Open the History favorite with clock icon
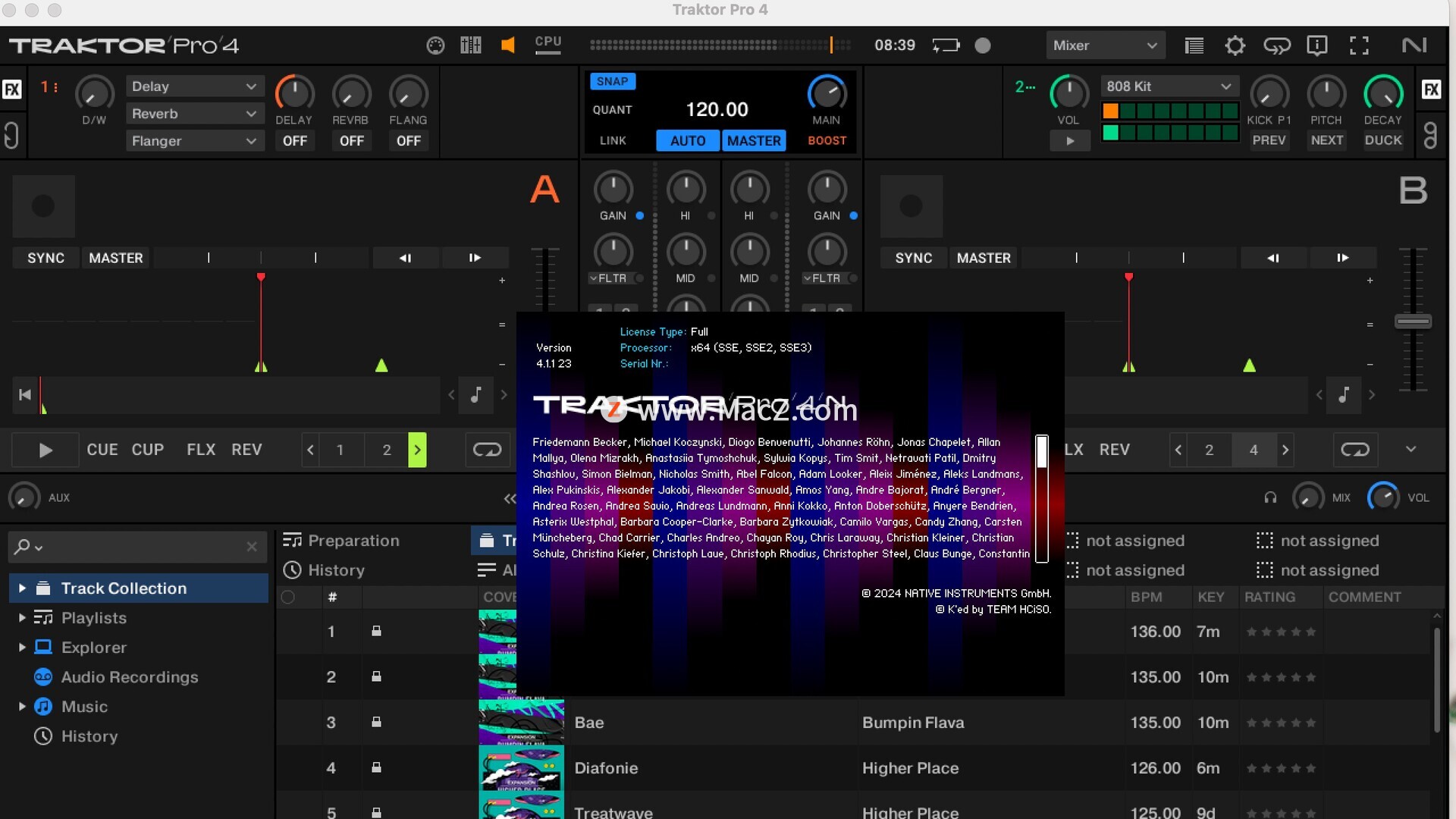The width and height of the screenshot is (1456, 819). [x=325, y=570]
